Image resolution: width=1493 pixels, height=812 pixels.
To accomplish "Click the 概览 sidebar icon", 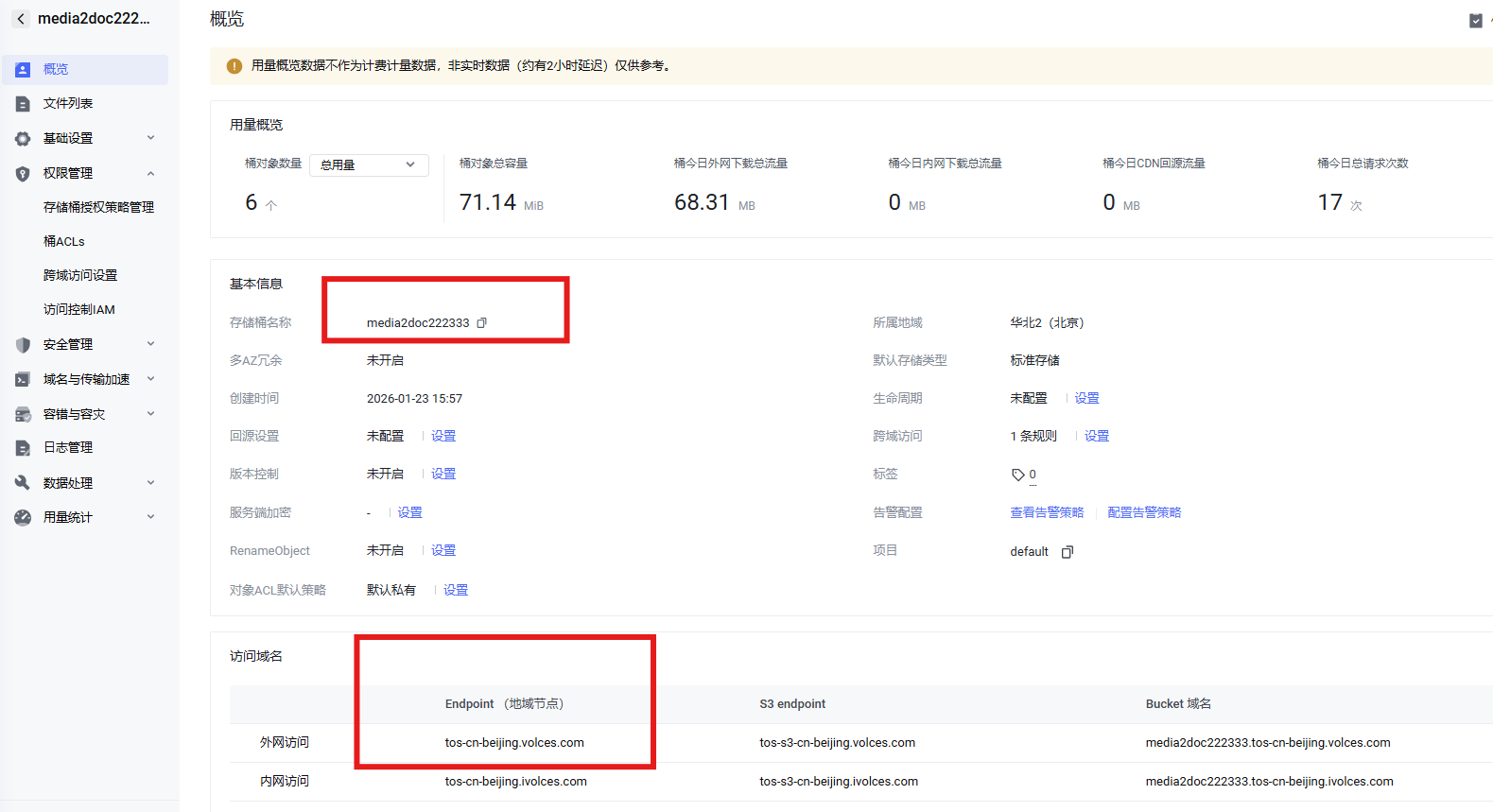I will [23, 70].
